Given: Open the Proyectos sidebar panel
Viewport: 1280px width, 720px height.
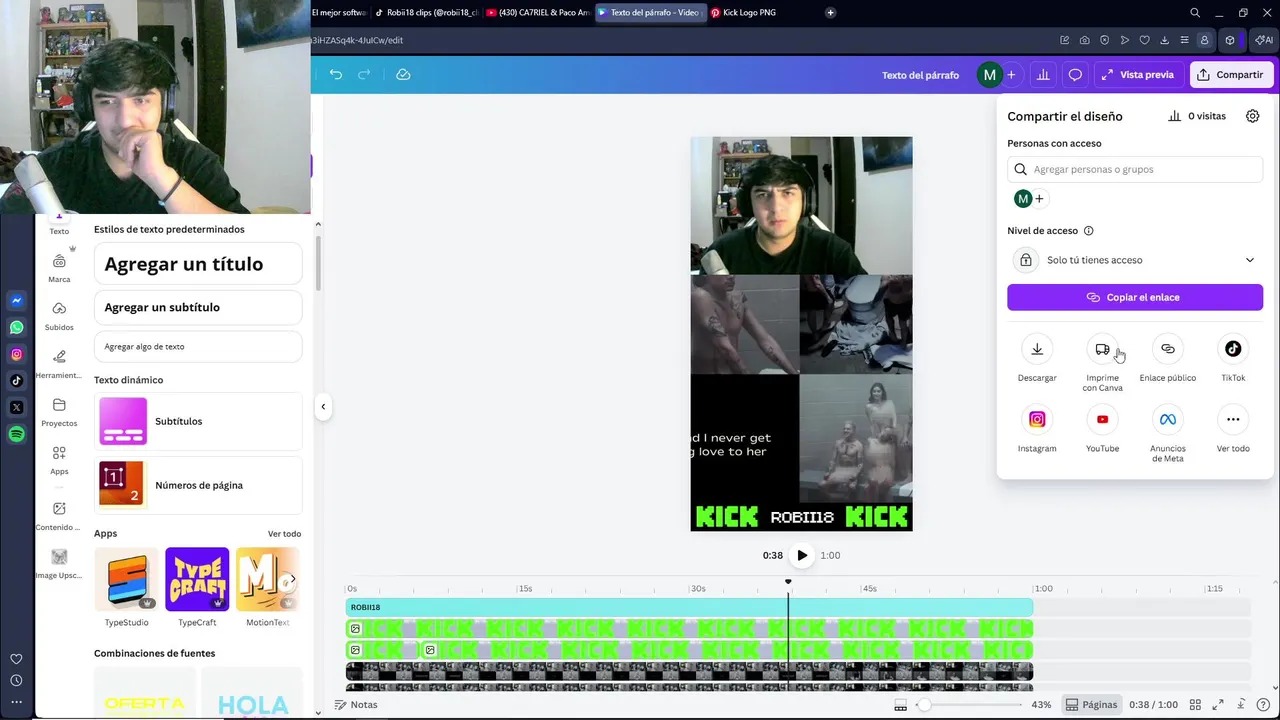Looking at the screenshot, I should pyautogui.click(x=59, y=412).
